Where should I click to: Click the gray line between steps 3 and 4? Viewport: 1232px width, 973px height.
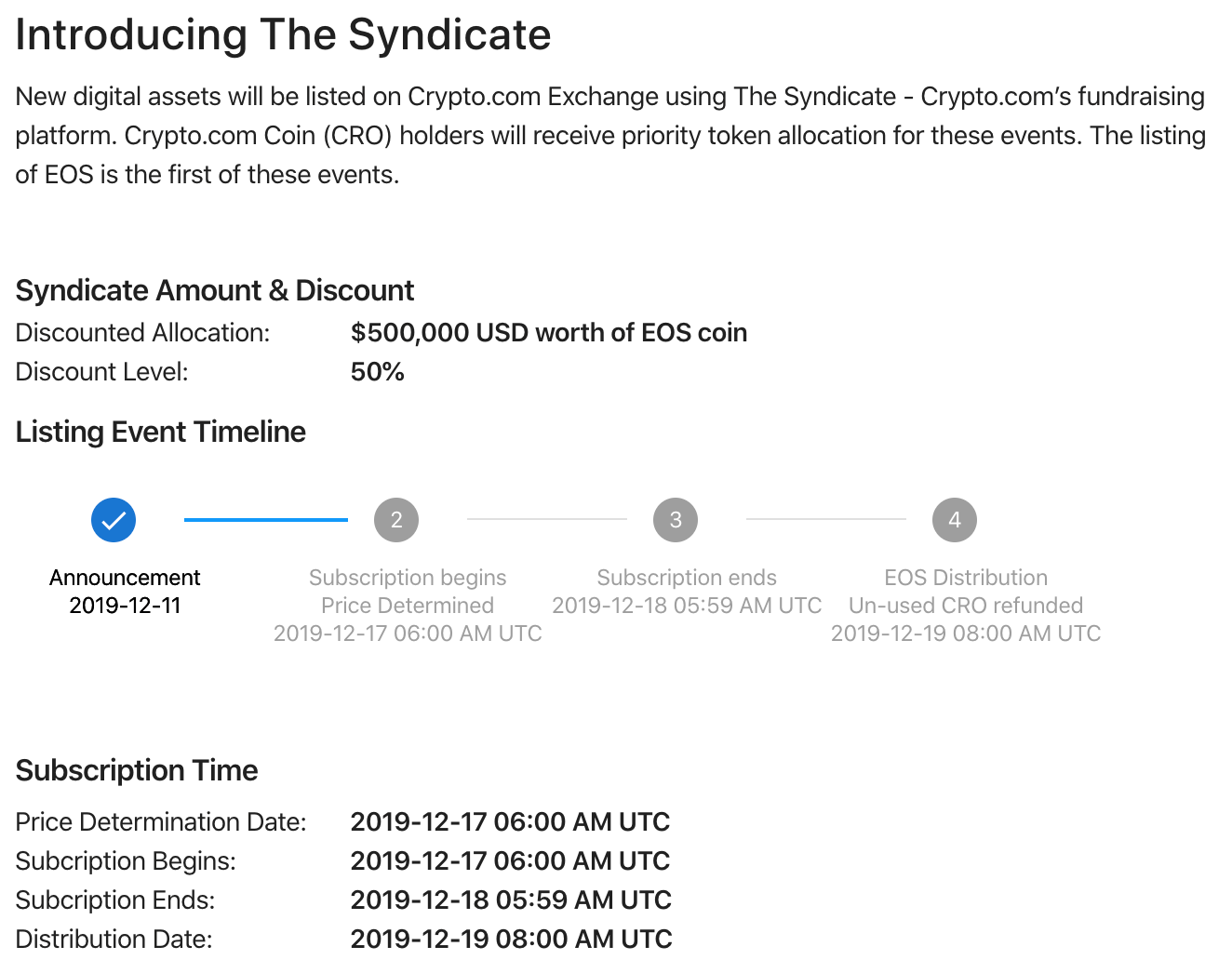coord(826,519)
